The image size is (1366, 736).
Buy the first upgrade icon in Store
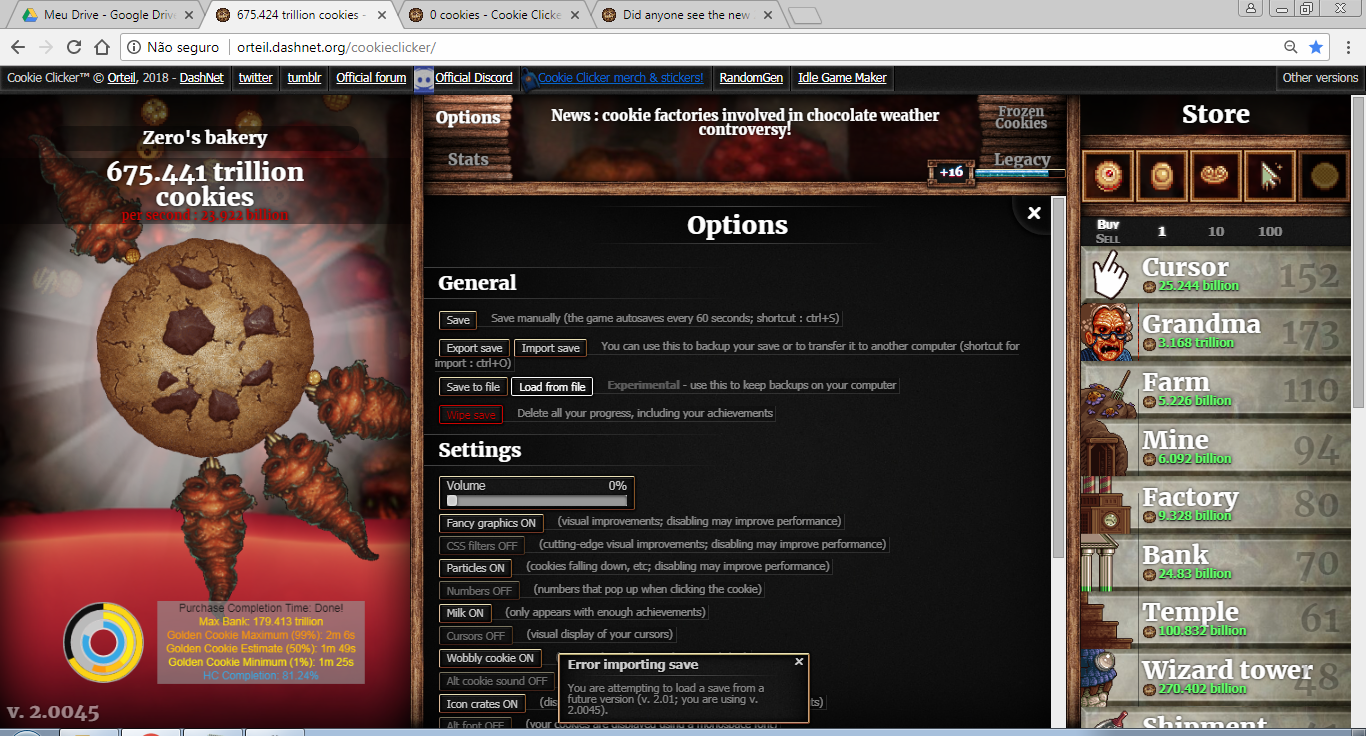[1107, 176]
